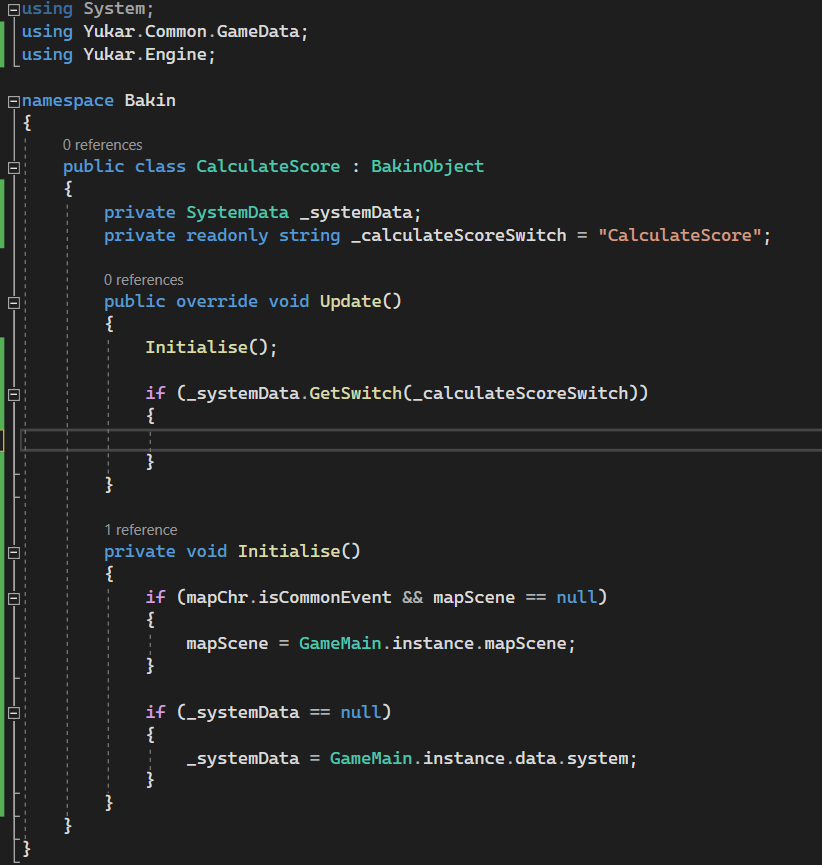The image size is (822, 865).
Task: Click the "CalculateScore" string literal
Action: pos(680,235)
